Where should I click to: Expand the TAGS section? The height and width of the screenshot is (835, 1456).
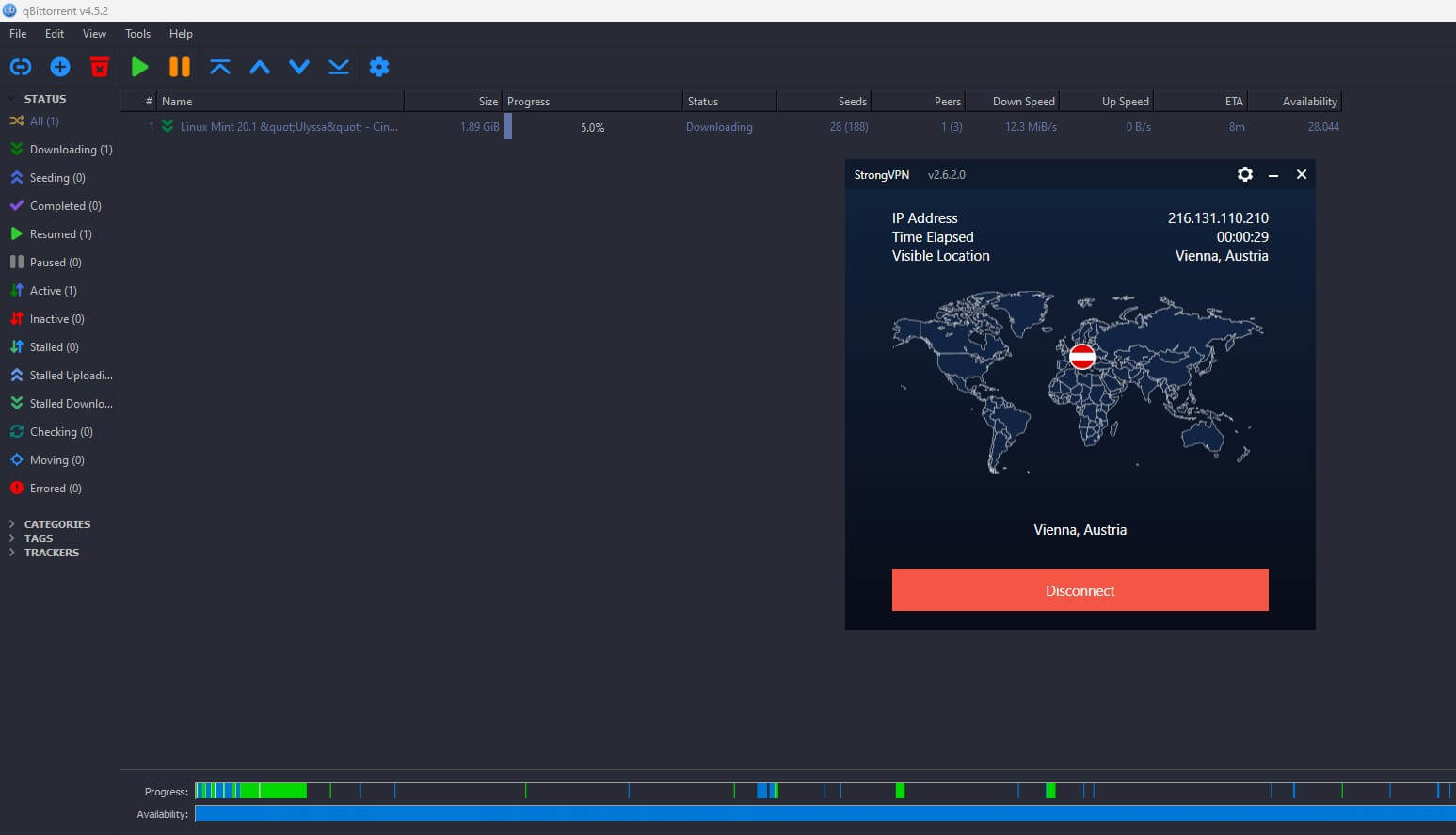11,538
